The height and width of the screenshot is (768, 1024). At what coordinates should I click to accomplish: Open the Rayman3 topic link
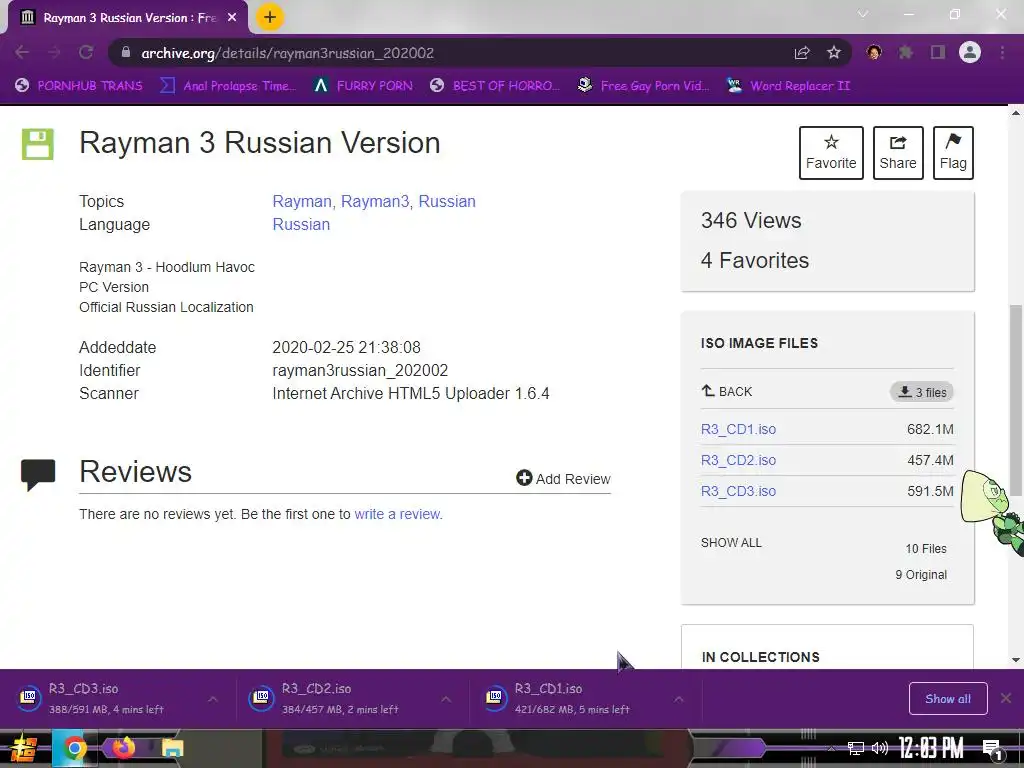click(x=375, y=201)
